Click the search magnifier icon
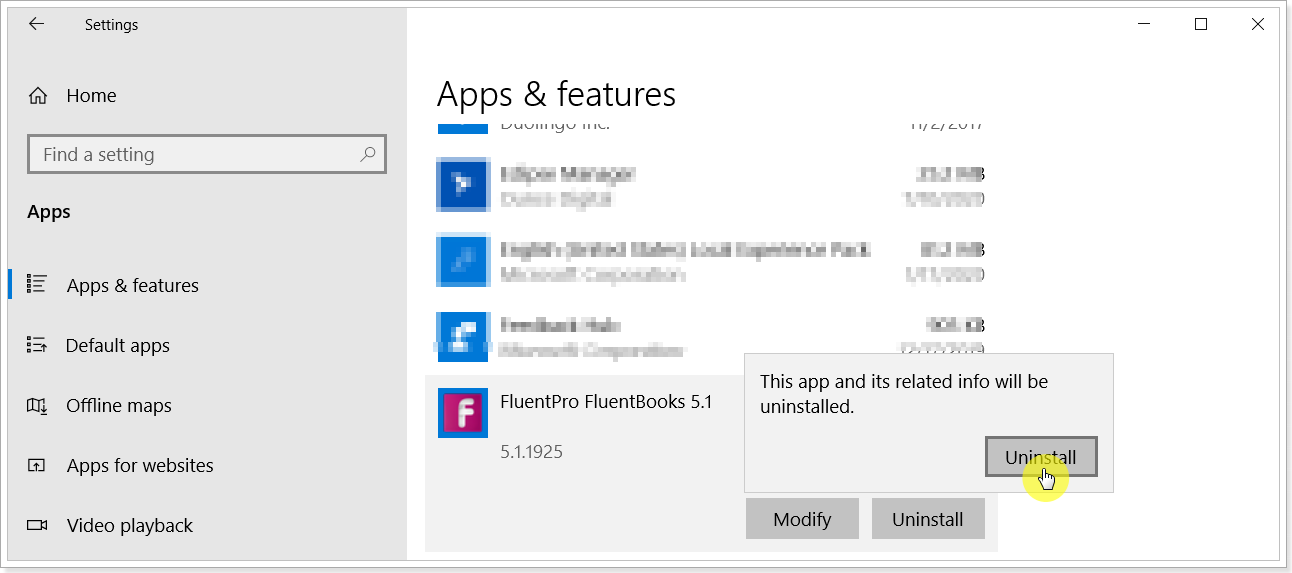Viewport: 1292px width, 573px height. click(x=367, y=154)
